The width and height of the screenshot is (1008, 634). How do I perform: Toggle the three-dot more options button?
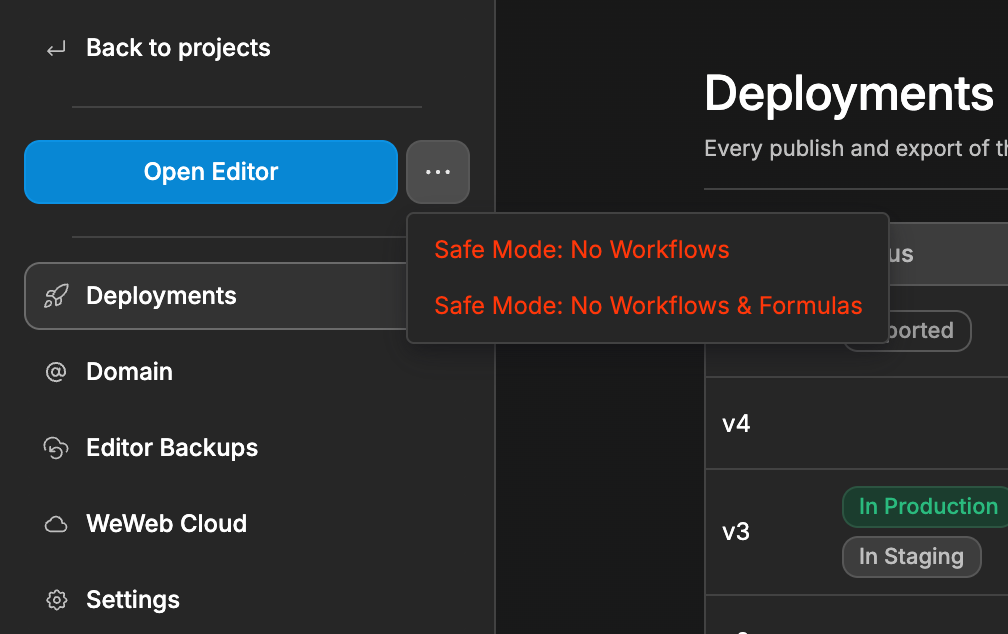438,172
